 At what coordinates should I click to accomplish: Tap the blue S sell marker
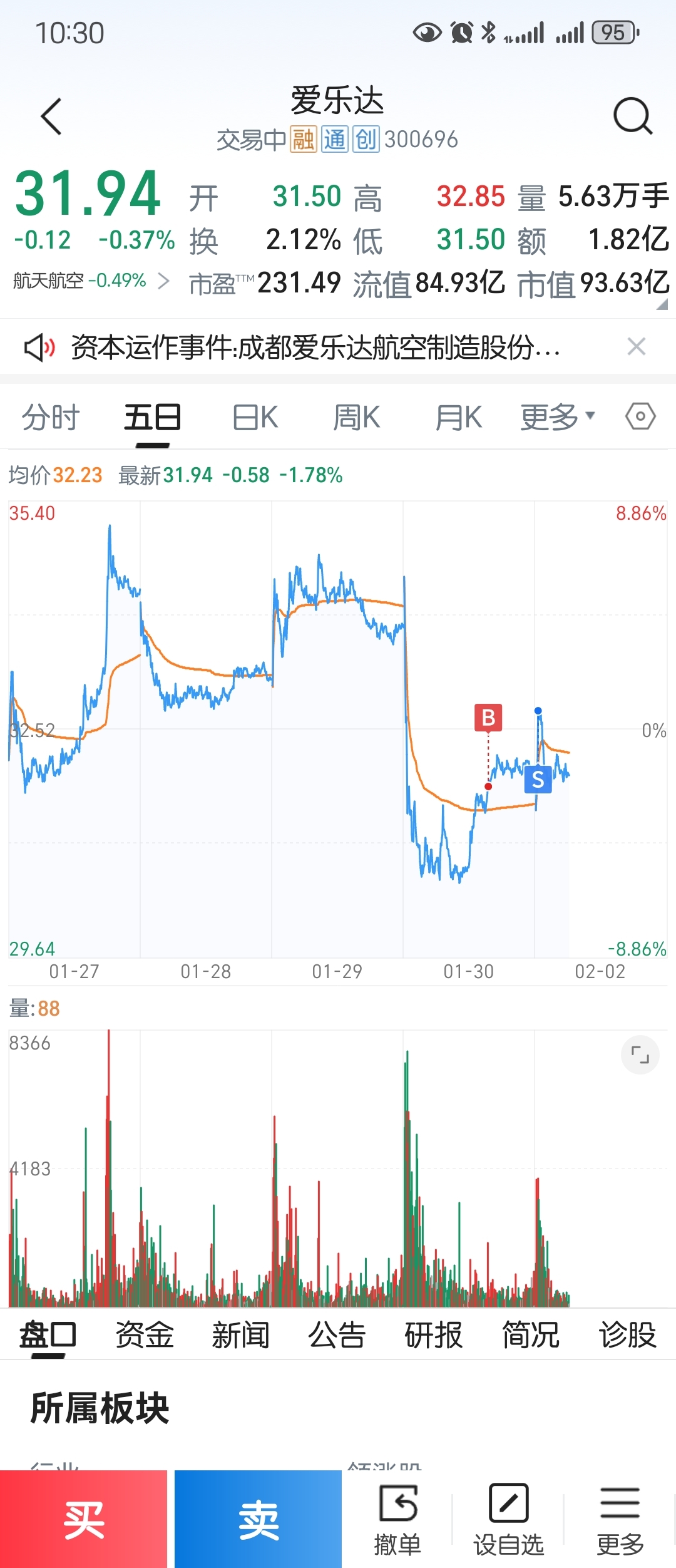pos(538,780)
